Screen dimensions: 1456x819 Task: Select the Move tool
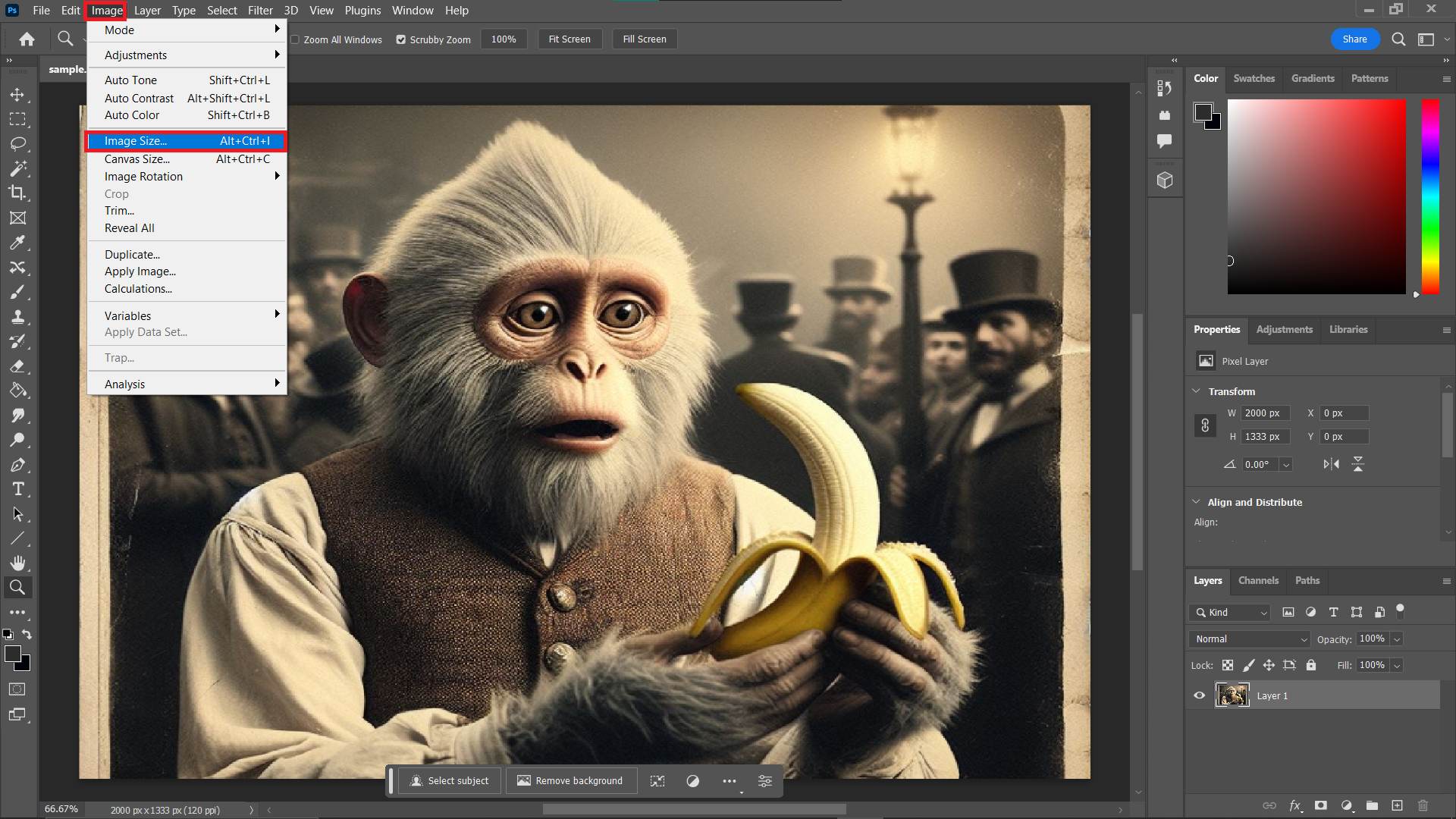(18, 94)
